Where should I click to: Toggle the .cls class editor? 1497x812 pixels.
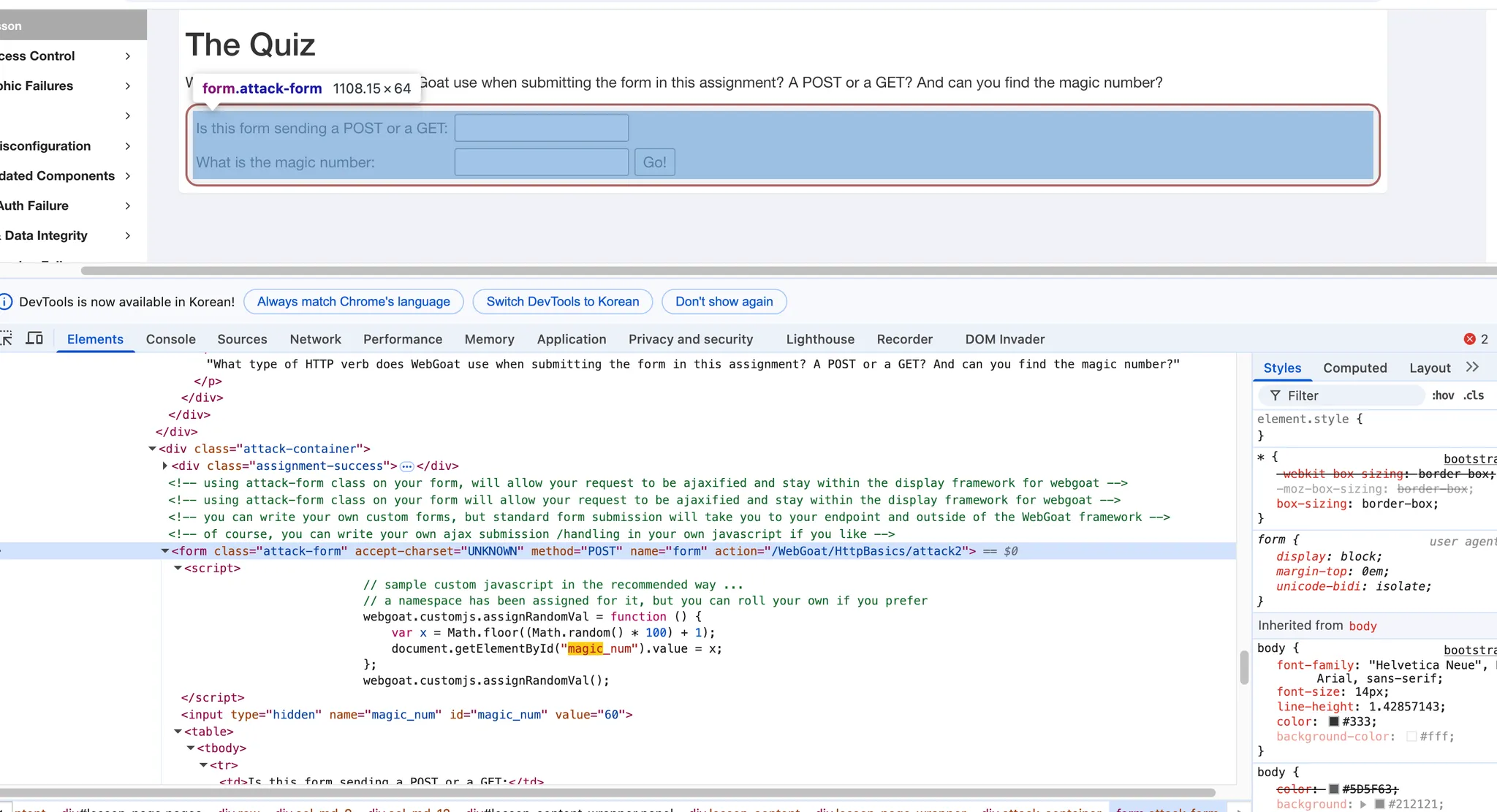[x=1474, y=395]
